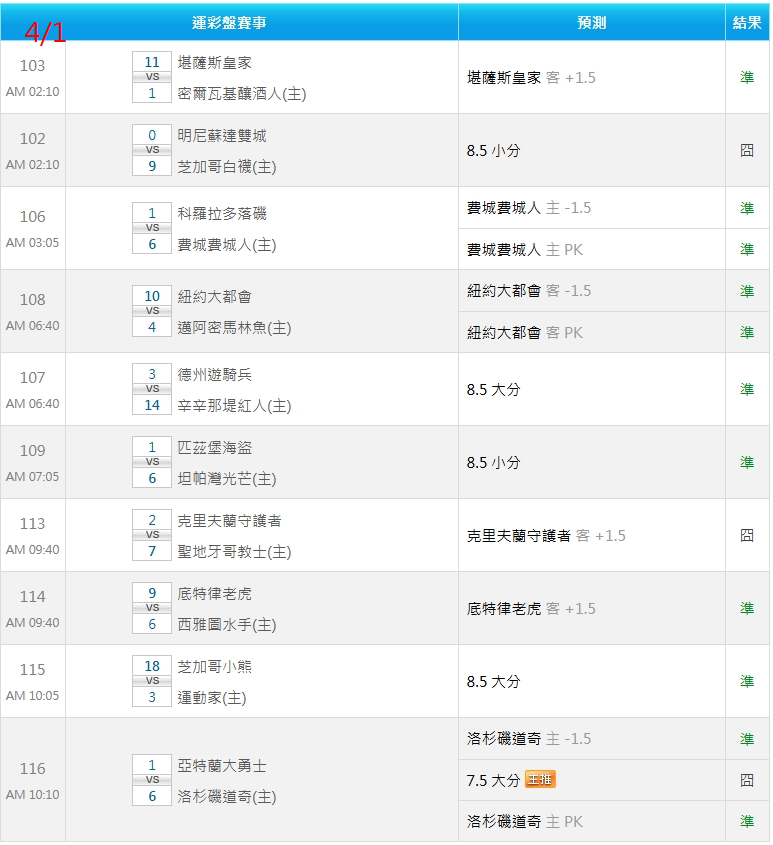Click team name 西雅圖水手(主)
This screenshot has height=845, width=773.
tap(227, 625)
